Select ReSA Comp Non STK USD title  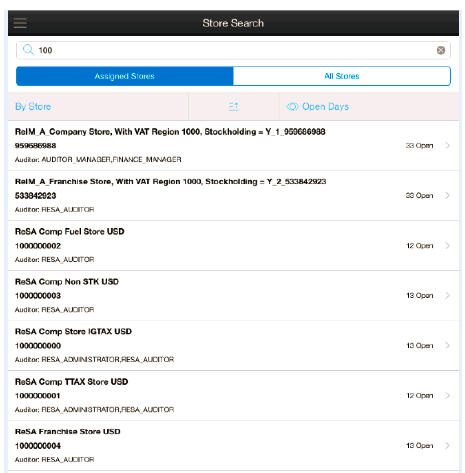click(67, 282)
